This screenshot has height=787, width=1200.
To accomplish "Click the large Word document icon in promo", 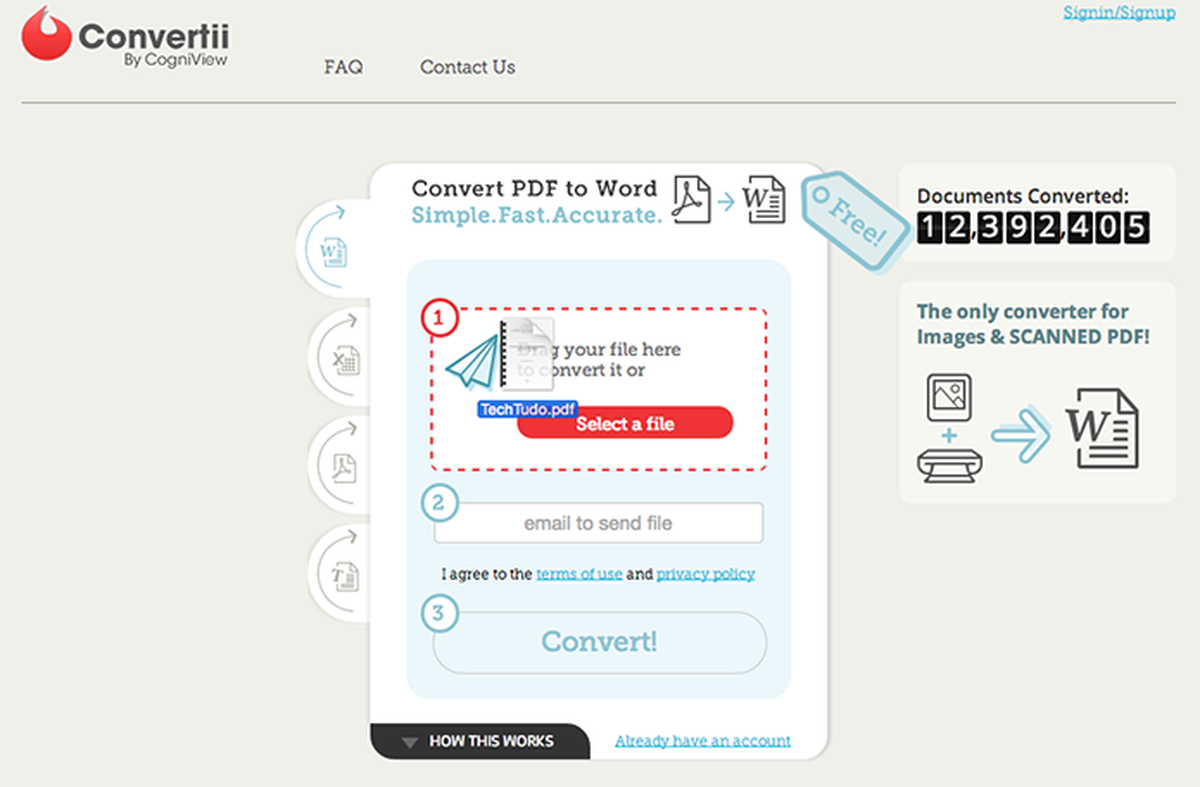I will 1102,428.
